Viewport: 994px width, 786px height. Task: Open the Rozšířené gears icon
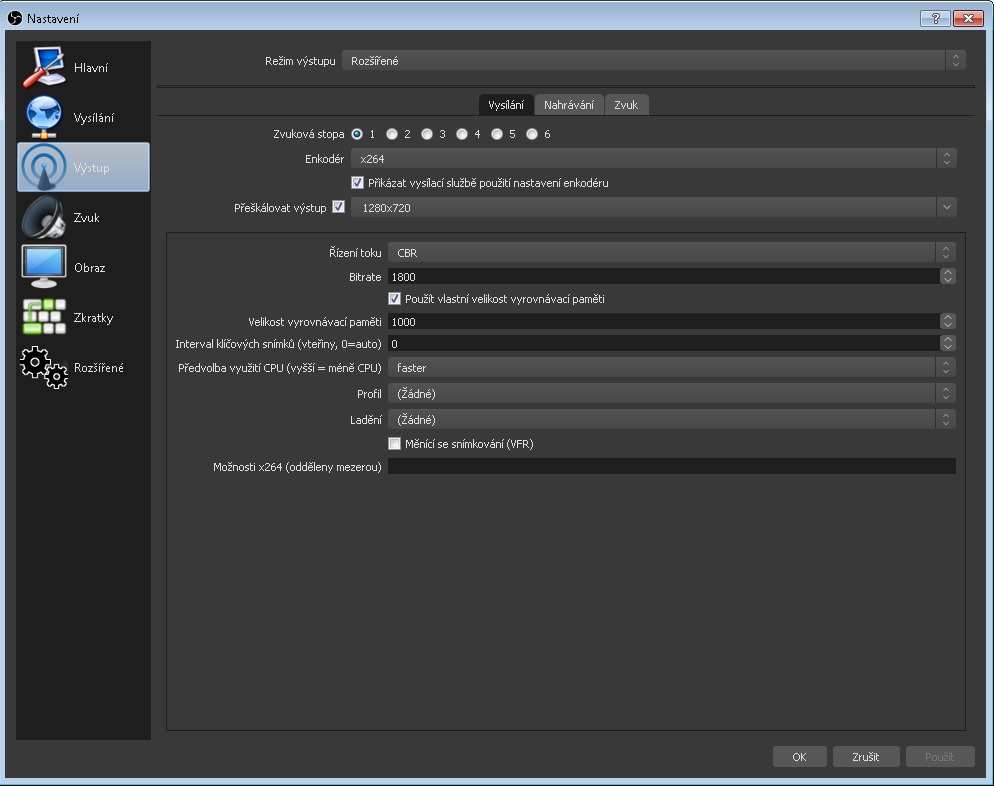coord(44,367)
